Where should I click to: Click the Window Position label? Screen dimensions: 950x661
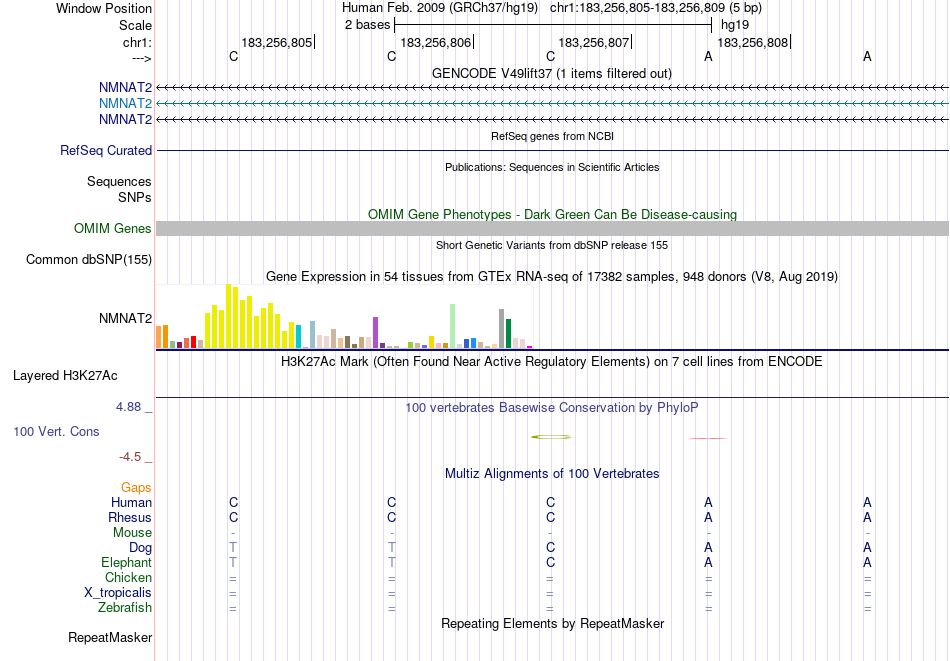[x=104, y=8]
